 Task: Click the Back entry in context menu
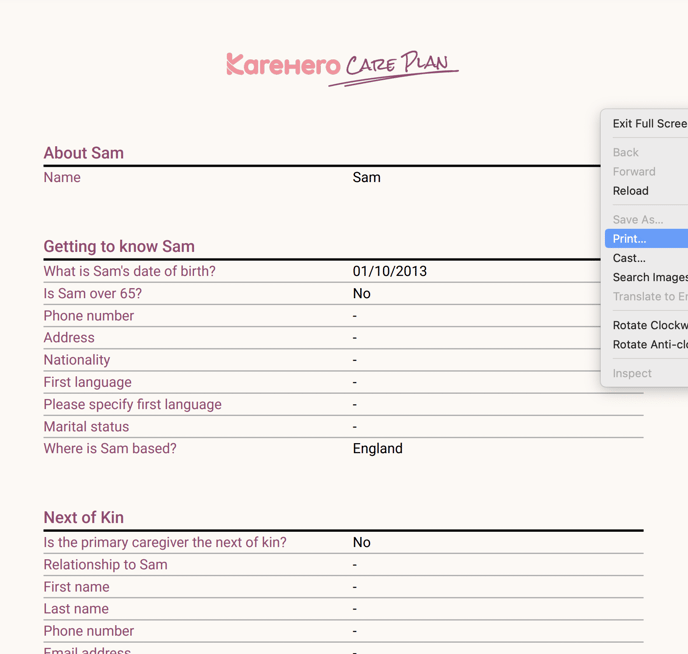pos(626,153)
